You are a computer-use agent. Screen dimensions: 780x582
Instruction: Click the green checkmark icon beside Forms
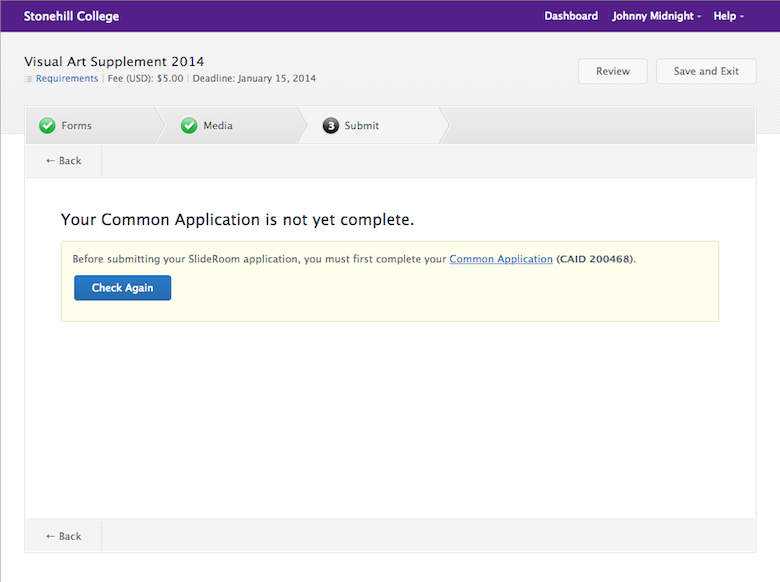pyautogui.click(x=47, y=126)
